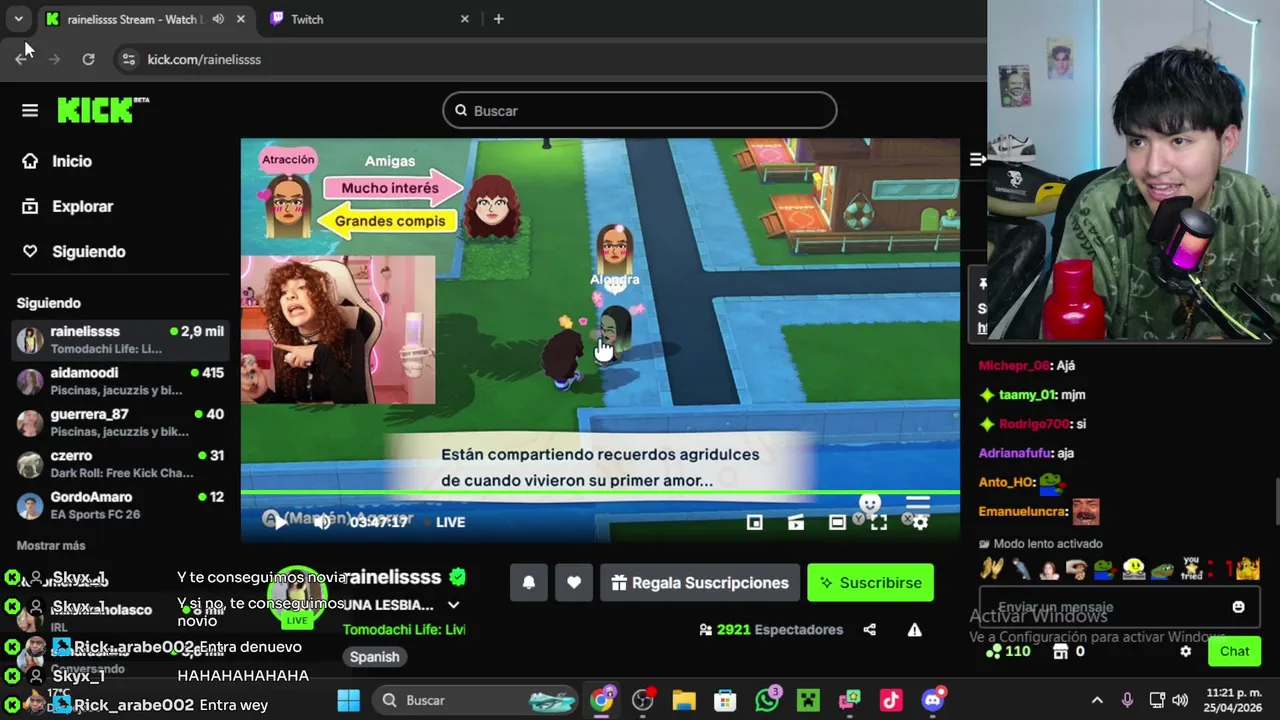1280x720 pixels.
Task: Reload the kick.com page
Action: [x=88, y=59]
